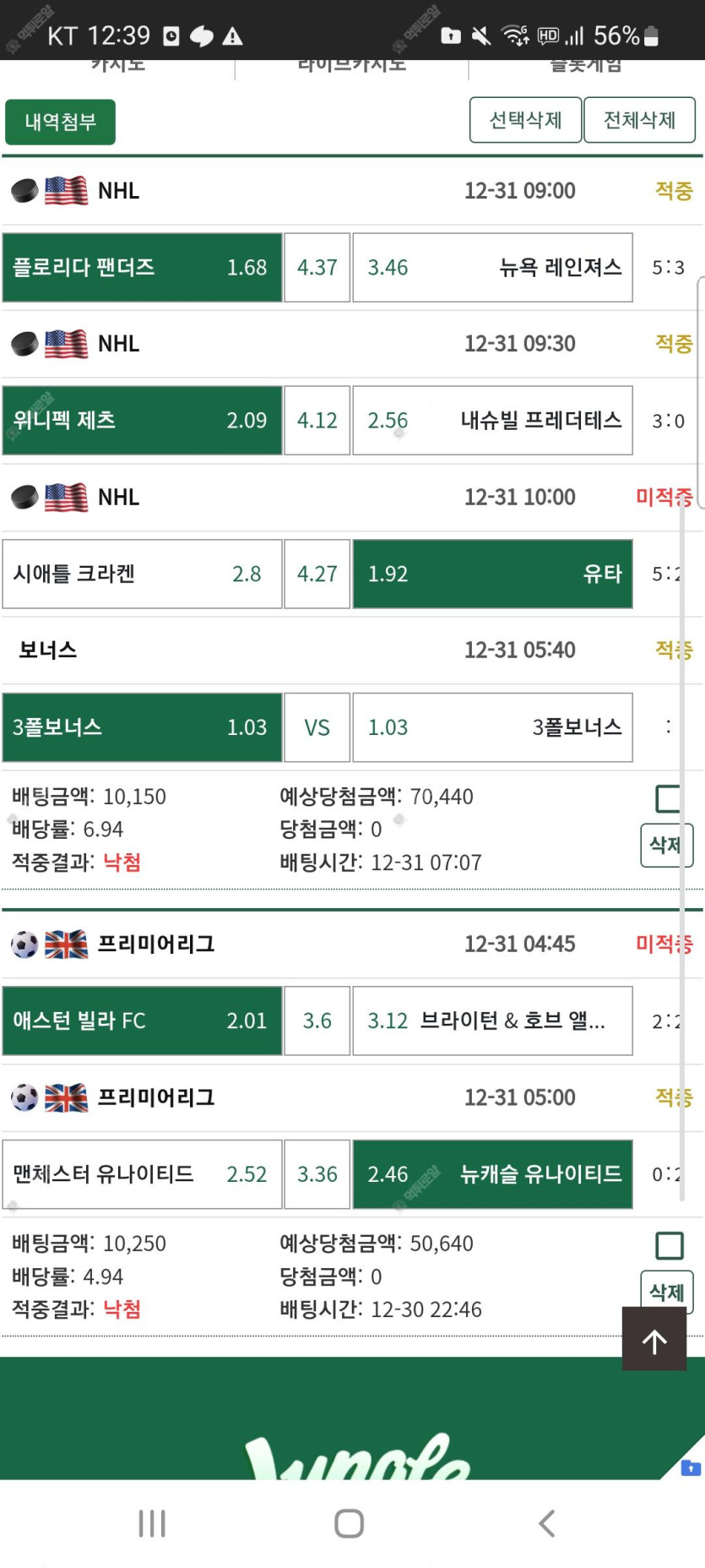Select the 라이브카지노 tab

click(x=351, y=66)
